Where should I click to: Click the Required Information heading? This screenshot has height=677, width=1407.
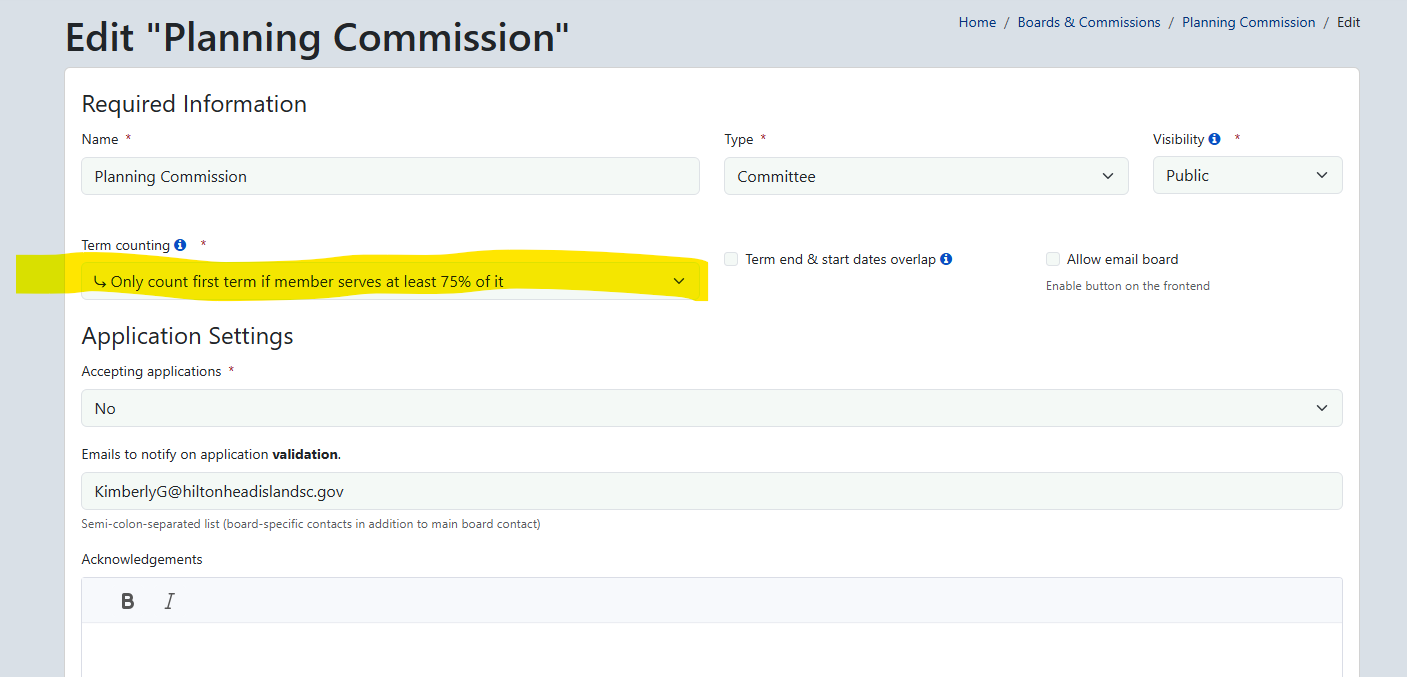194,104
